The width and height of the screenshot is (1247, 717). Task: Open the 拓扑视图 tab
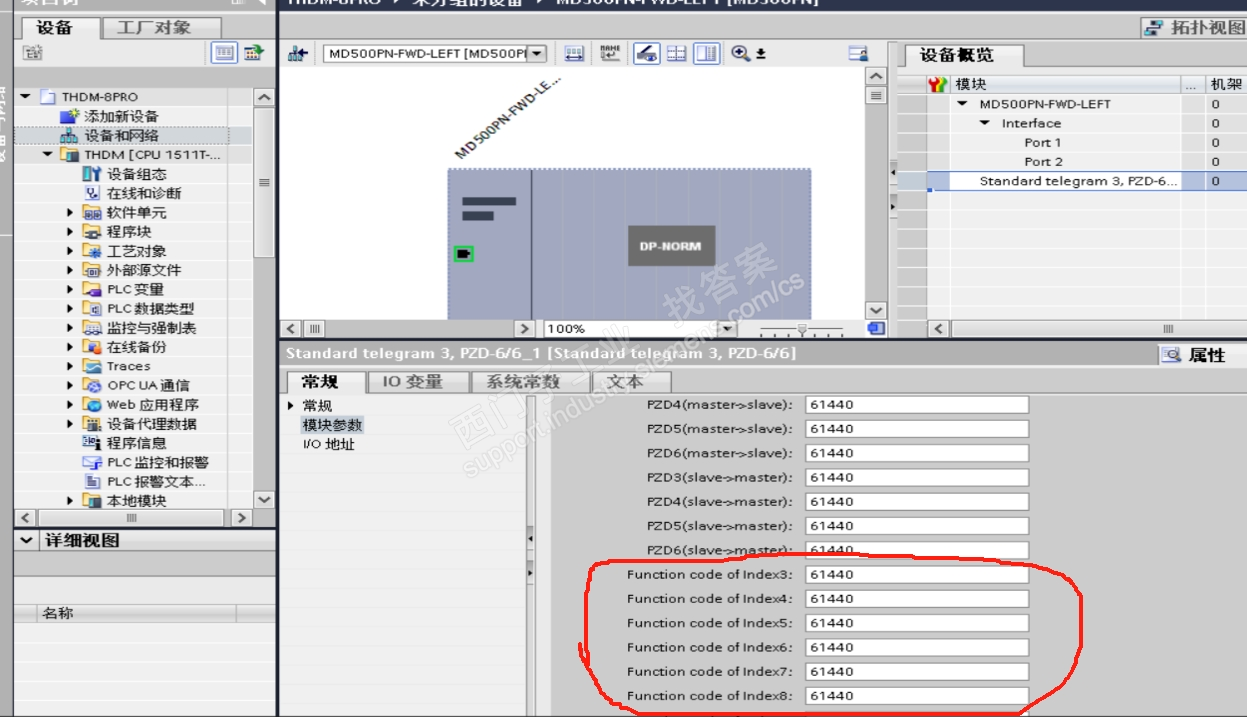[x=1195, y=28]
